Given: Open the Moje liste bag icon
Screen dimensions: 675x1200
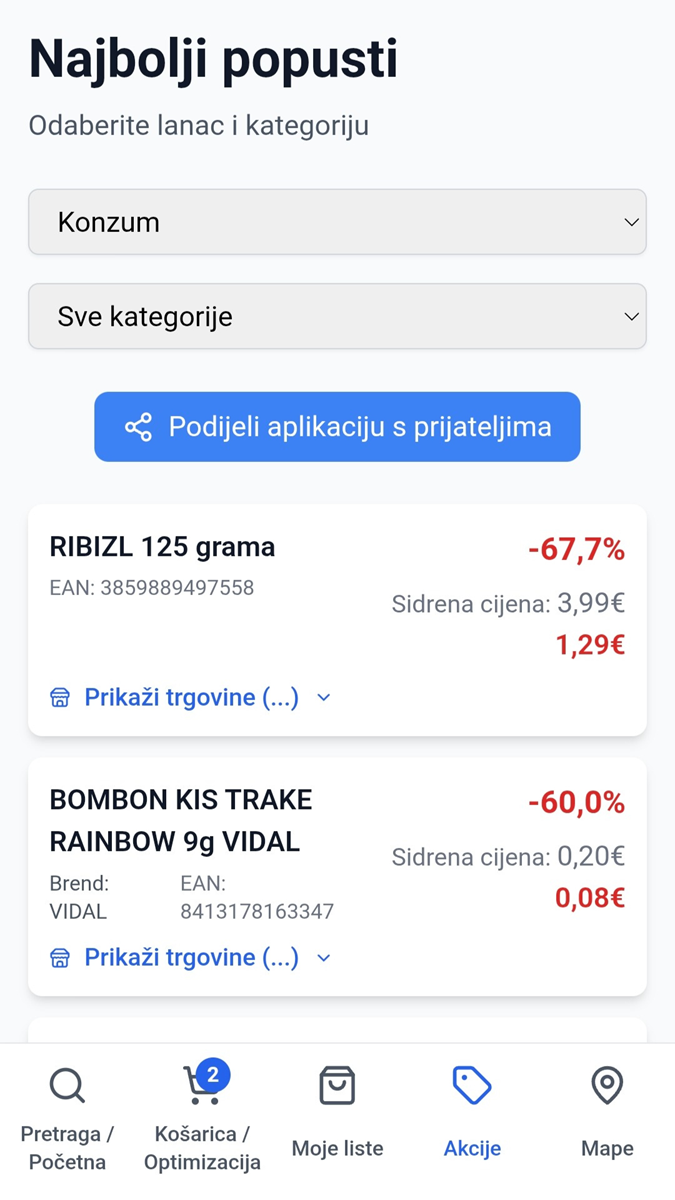Looking at the screenshot, I should click(x=337, y=1085).
